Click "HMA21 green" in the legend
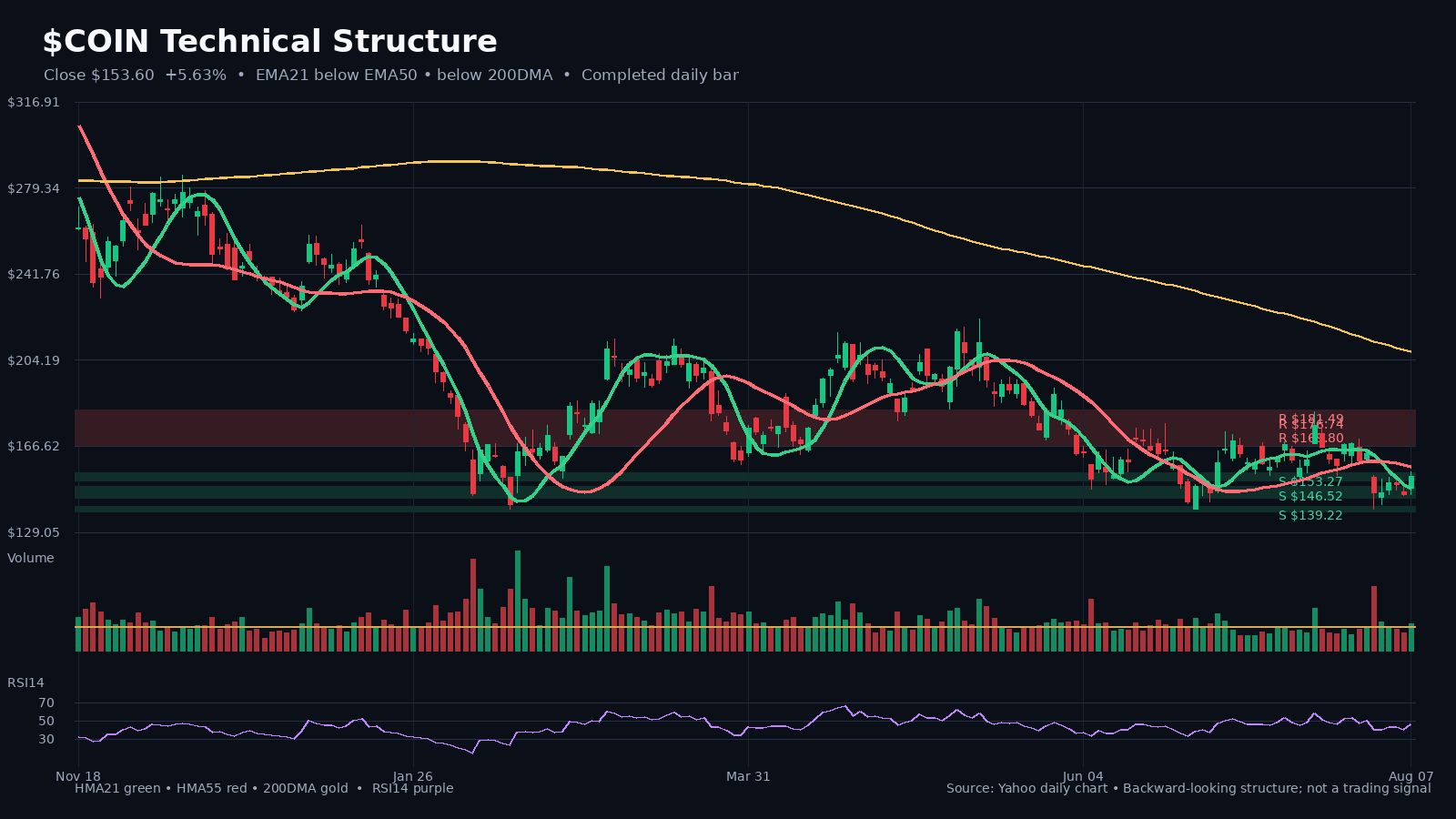The width and height of the screenshot is (1456, 819). click(117, 788)
